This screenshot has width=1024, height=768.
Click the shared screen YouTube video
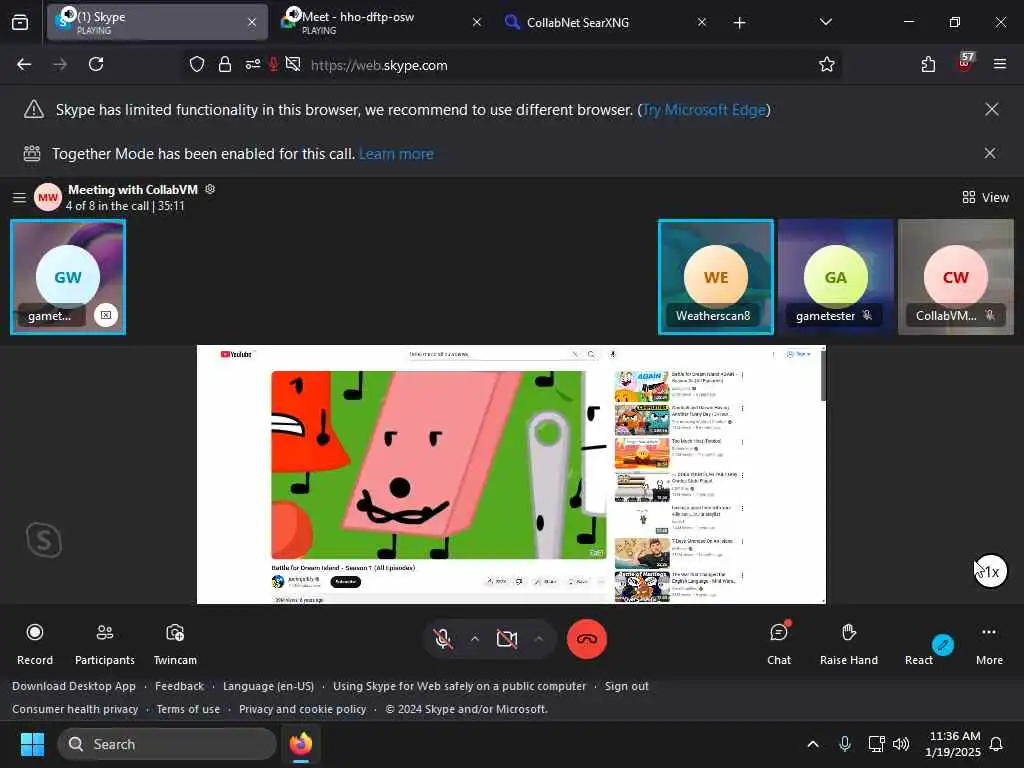pyautogui.click(x=438, y=464)
